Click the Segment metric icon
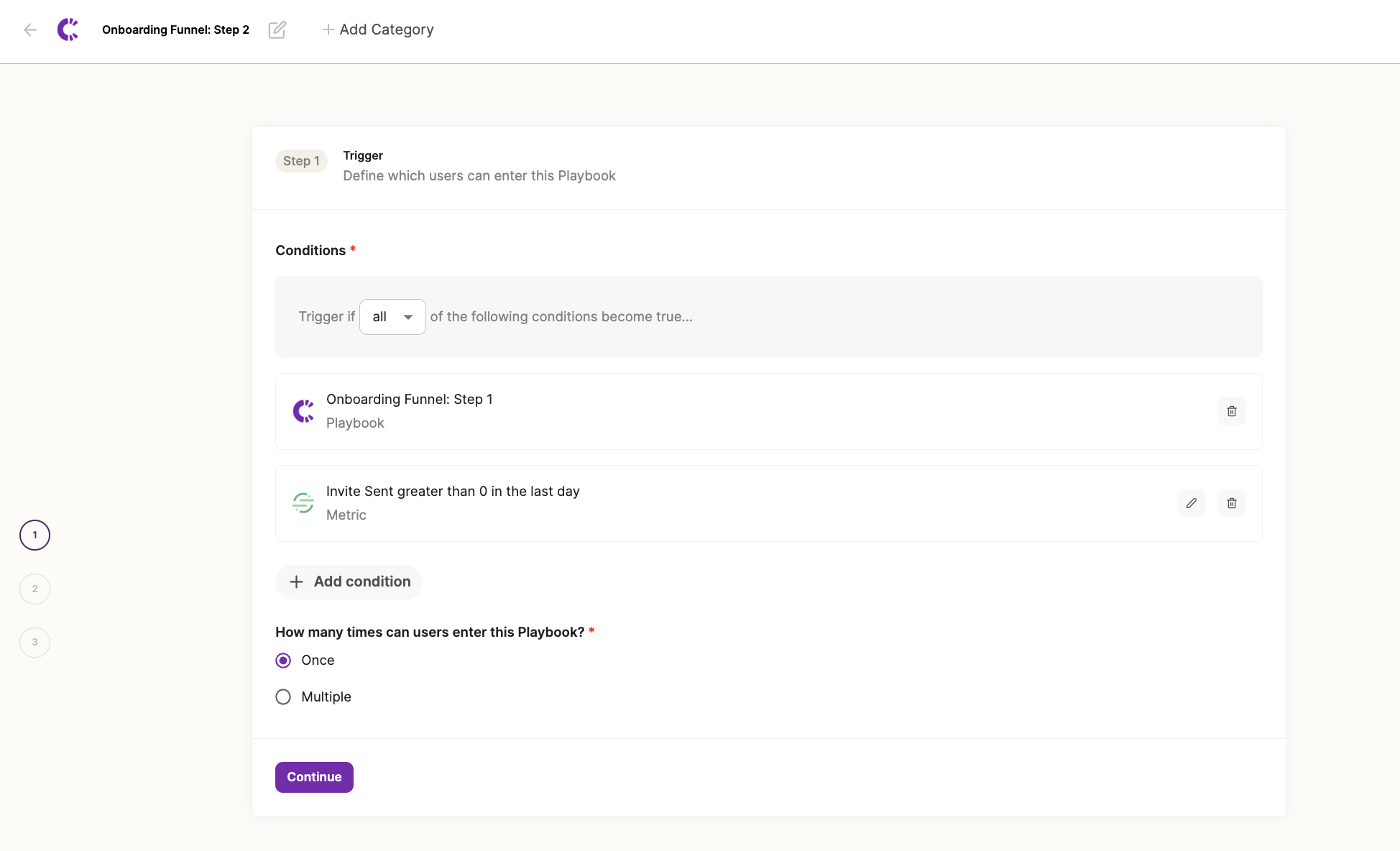This screenshot has height=851, width=1400. 303,503
